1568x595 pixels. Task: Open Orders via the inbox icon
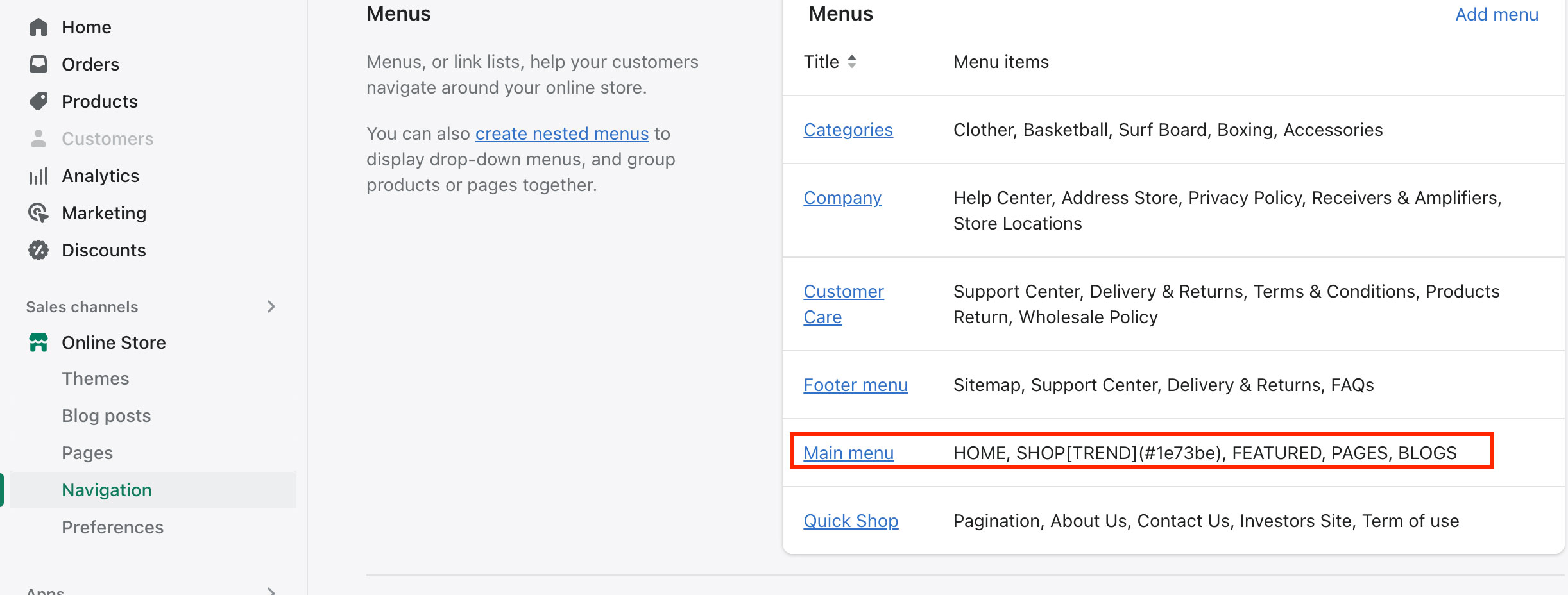coord(38,64)
